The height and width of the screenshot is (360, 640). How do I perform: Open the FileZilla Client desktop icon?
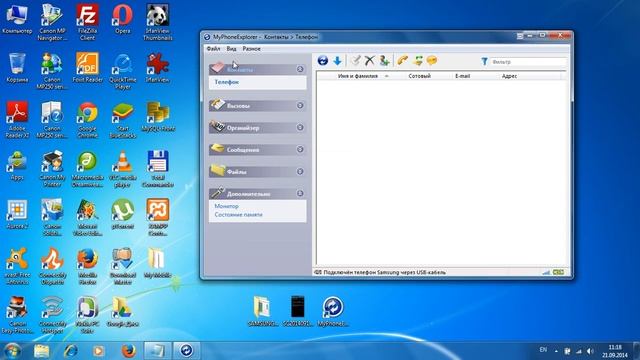pyautogui.click(x=87, y=22)
